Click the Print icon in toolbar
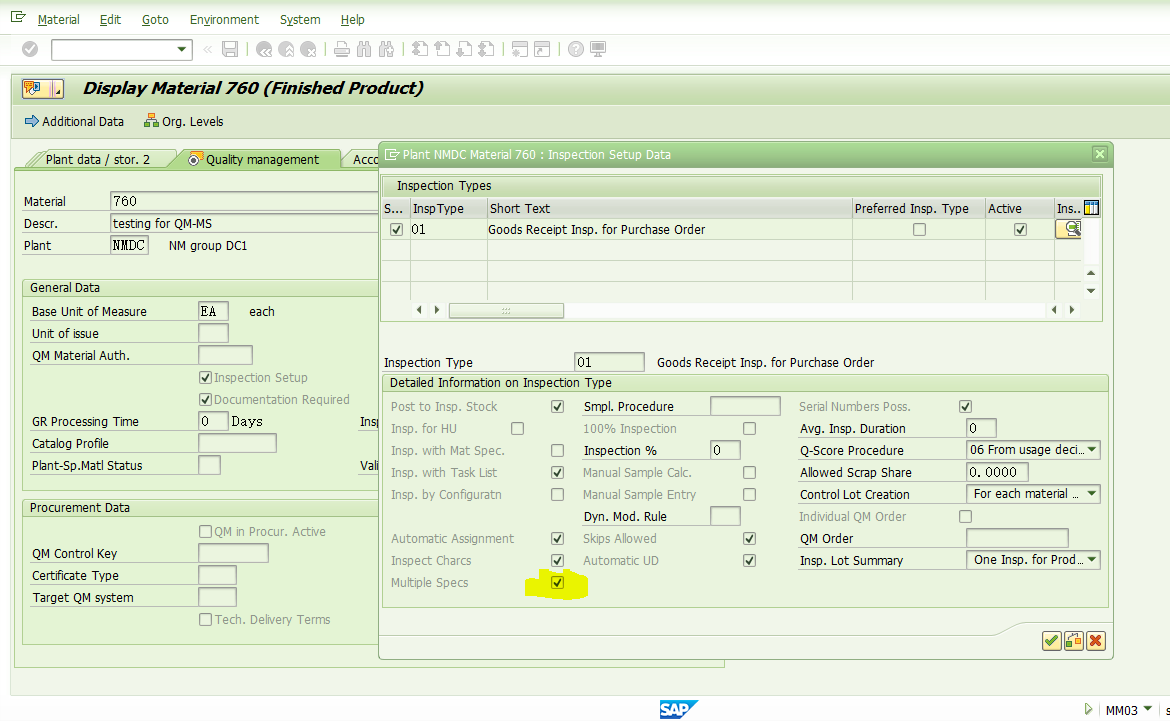The height and width of the screenshot is (721, 1170). pyautogui.click(x=341, y=49)
